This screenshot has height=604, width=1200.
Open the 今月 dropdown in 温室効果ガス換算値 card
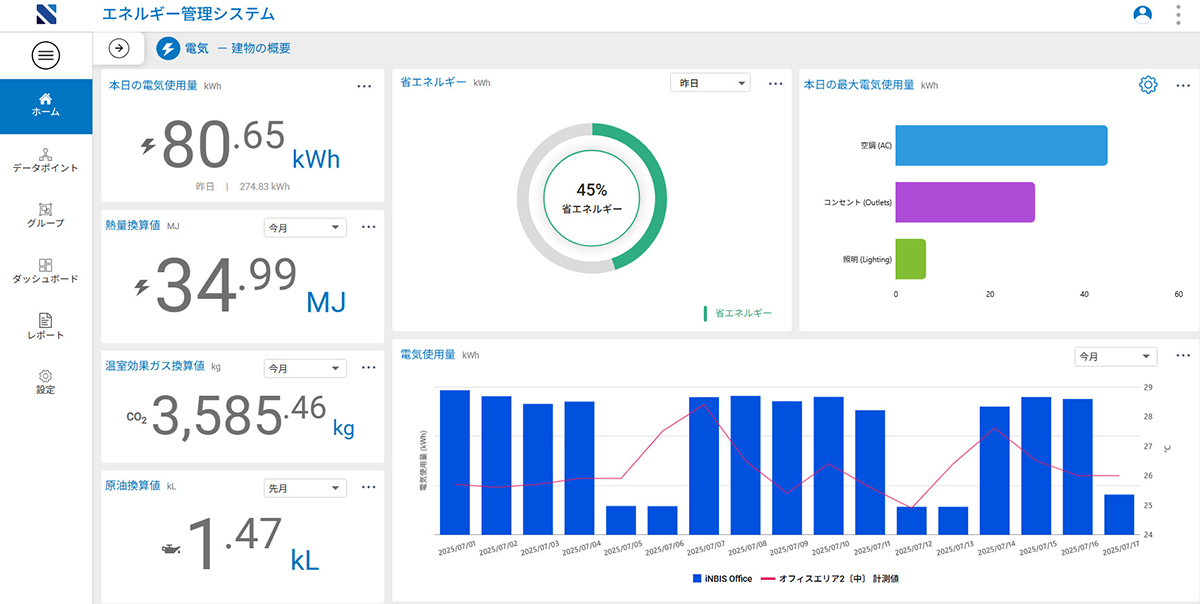pyautogui.click(x=305, y=368)
